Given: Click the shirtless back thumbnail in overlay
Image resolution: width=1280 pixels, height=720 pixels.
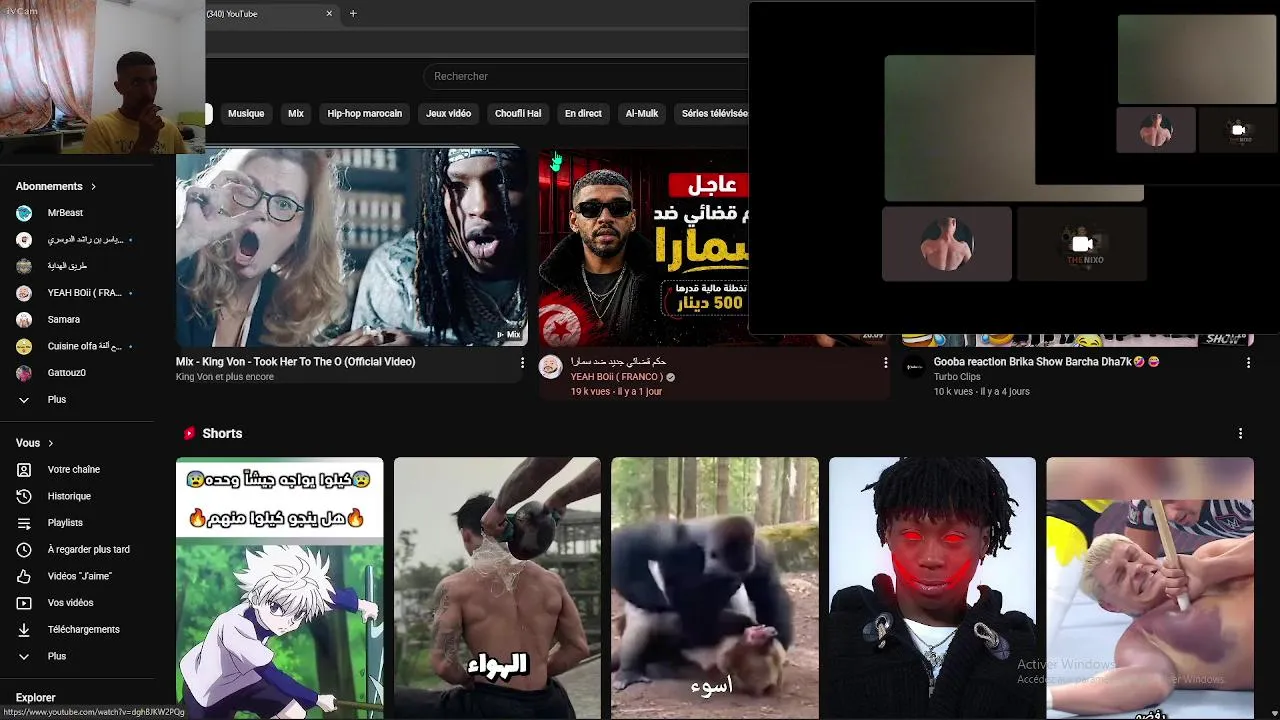Looking at the screenshot, I should [x=947, y=244].
